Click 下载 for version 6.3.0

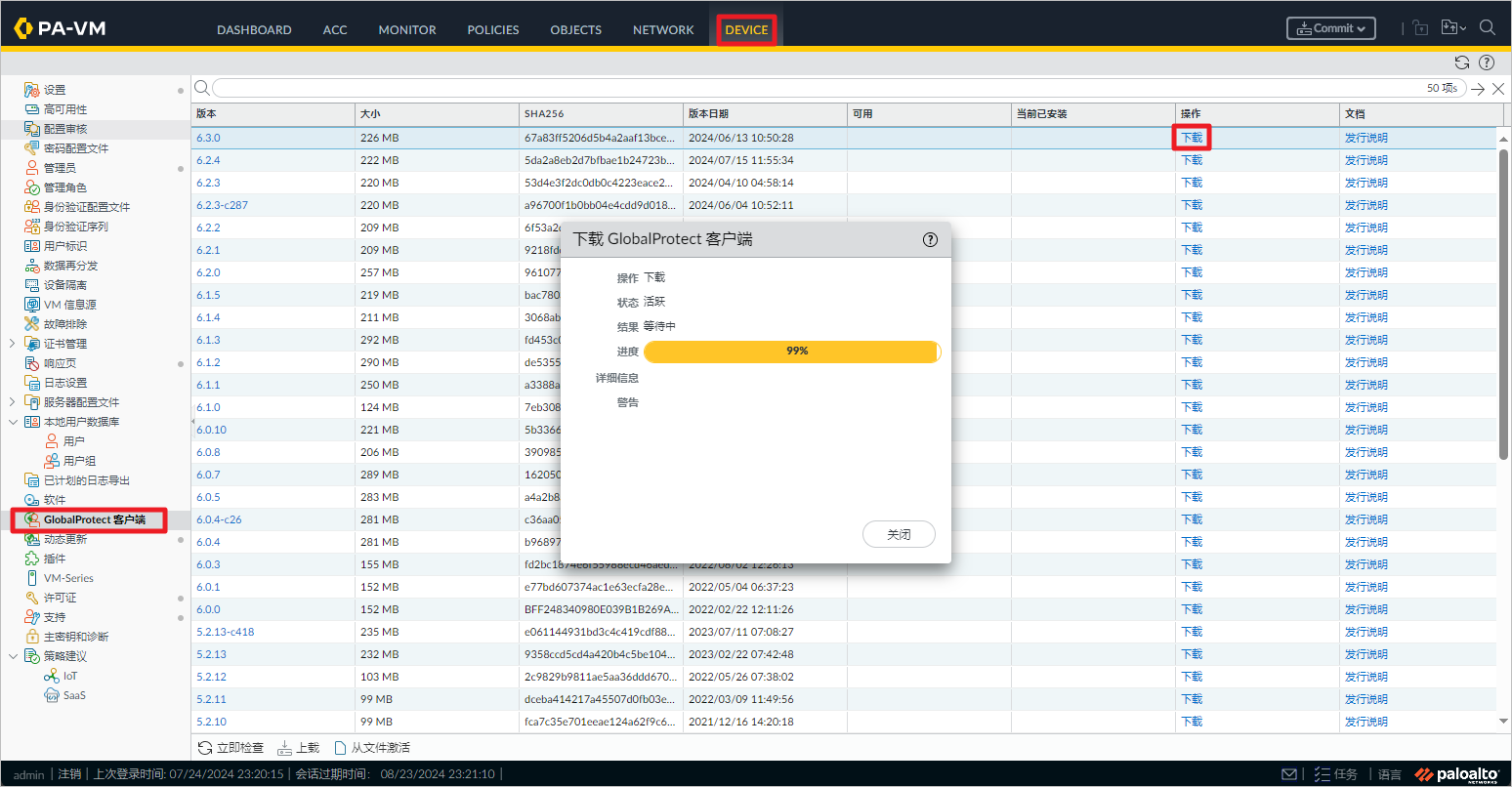1192,138
